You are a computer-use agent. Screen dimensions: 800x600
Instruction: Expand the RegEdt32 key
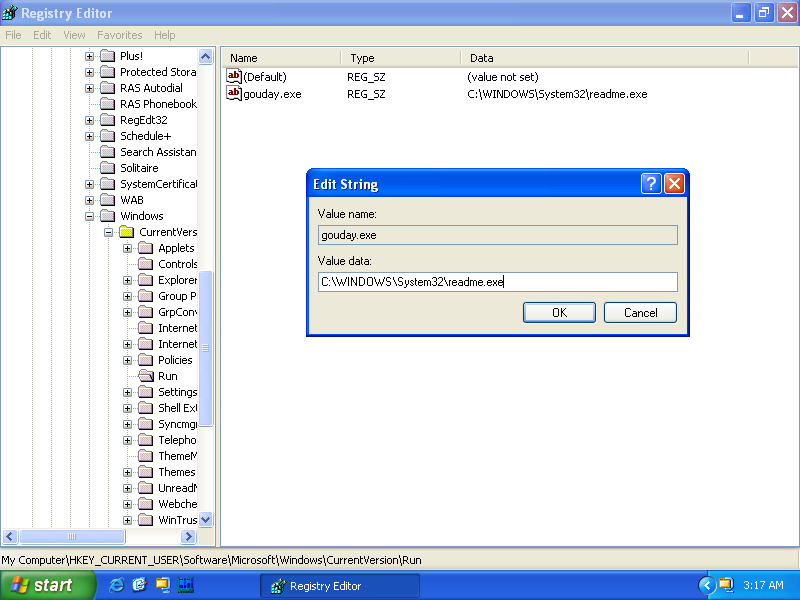pos(89,120)
